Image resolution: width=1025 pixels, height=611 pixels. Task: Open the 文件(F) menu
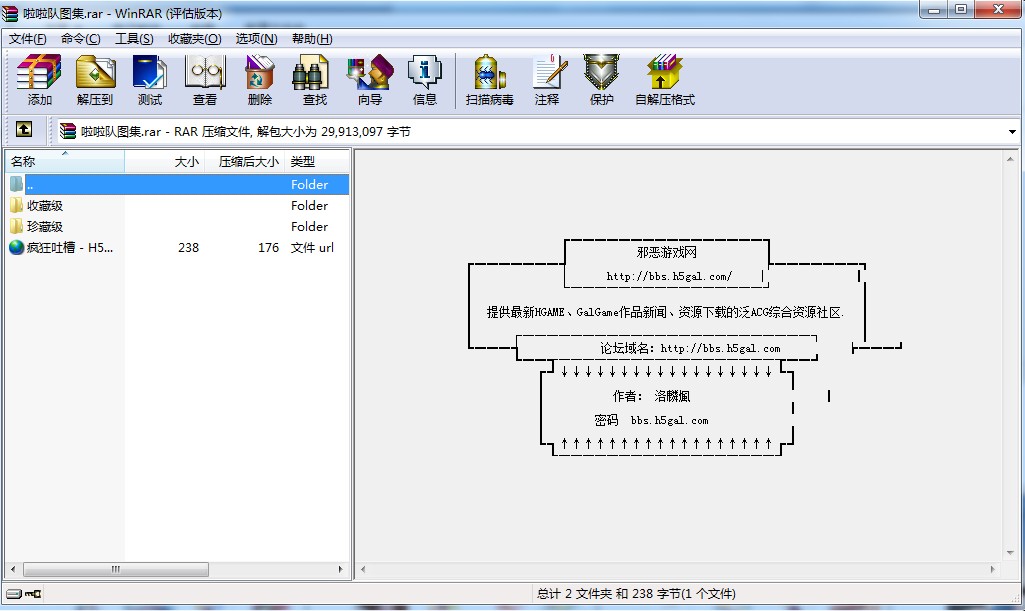[28, 39]
